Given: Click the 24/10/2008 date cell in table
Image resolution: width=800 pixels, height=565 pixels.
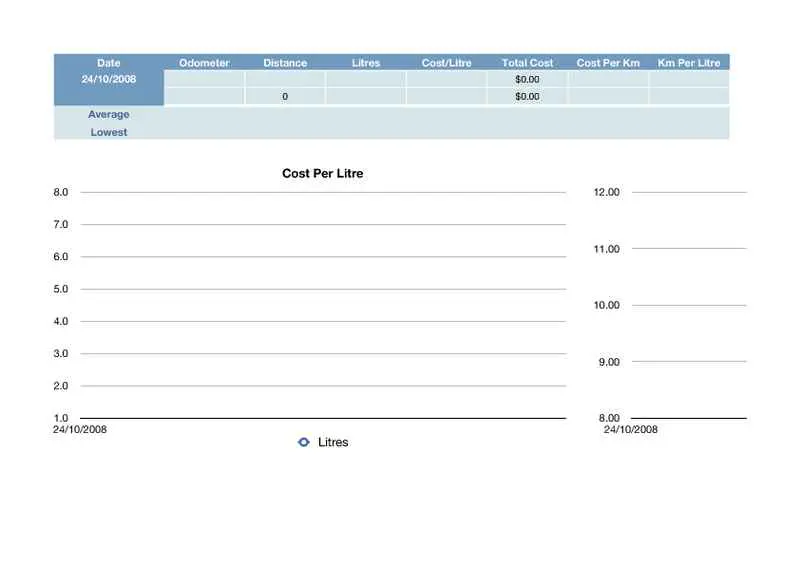Looking at the screenshot, I should 109,79.
